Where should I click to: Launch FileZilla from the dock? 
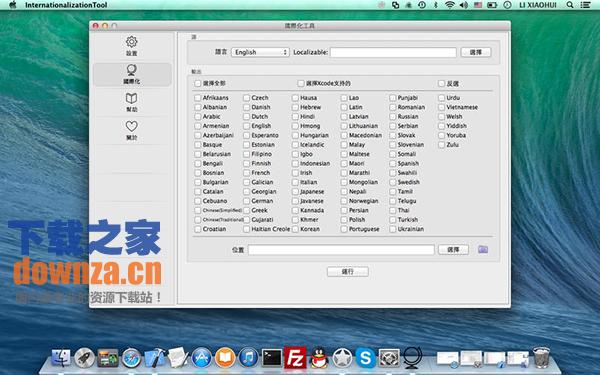pyautogui.click(x=295, y=358)
